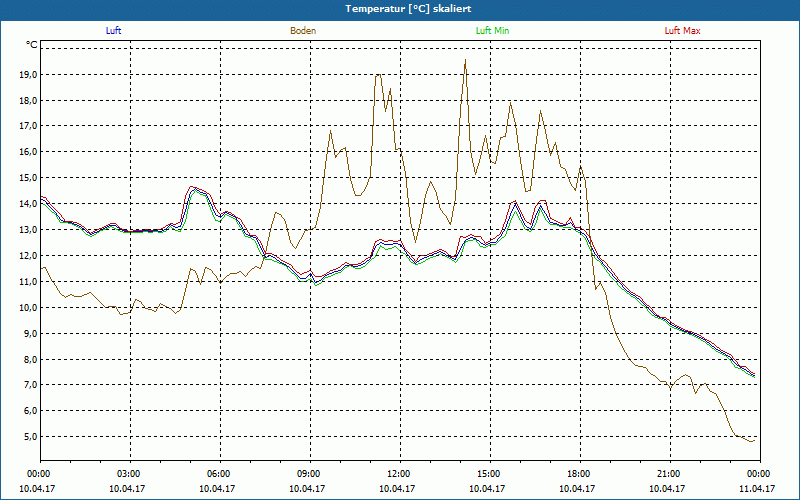The image size is (800, 500).
Task: Click the 18:00 time axis label
Action: click(x=580, y=474)
